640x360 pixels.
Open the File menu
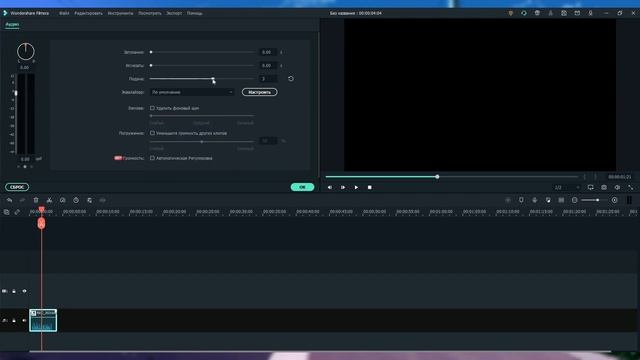(64, 13)
